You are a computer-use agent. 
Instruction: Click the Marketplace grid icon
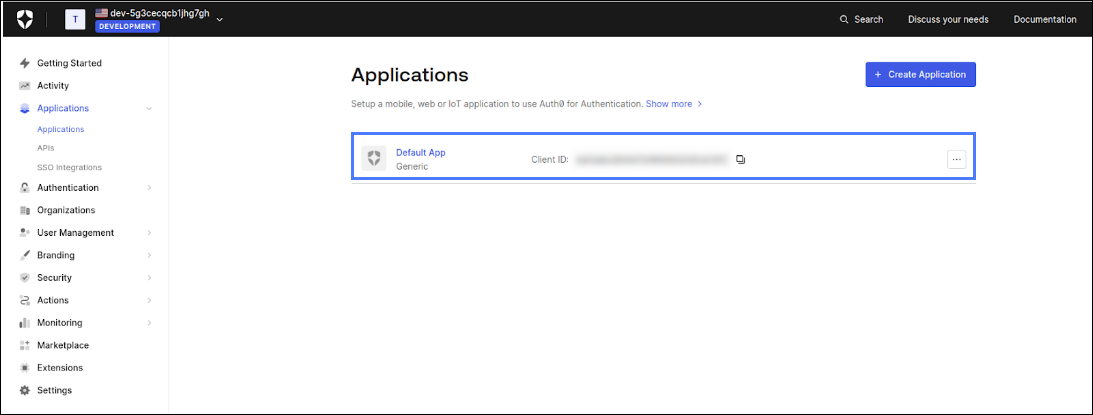tap(25, 345)
